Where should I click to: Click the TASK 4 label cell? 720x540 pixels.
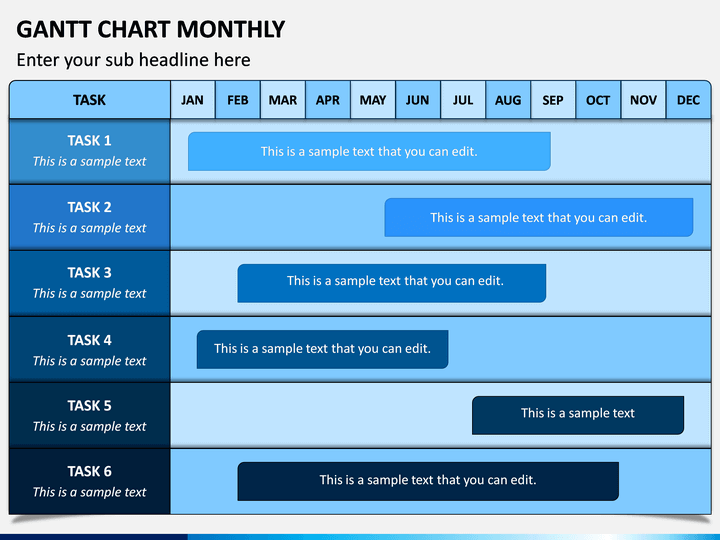coord(90,349)
